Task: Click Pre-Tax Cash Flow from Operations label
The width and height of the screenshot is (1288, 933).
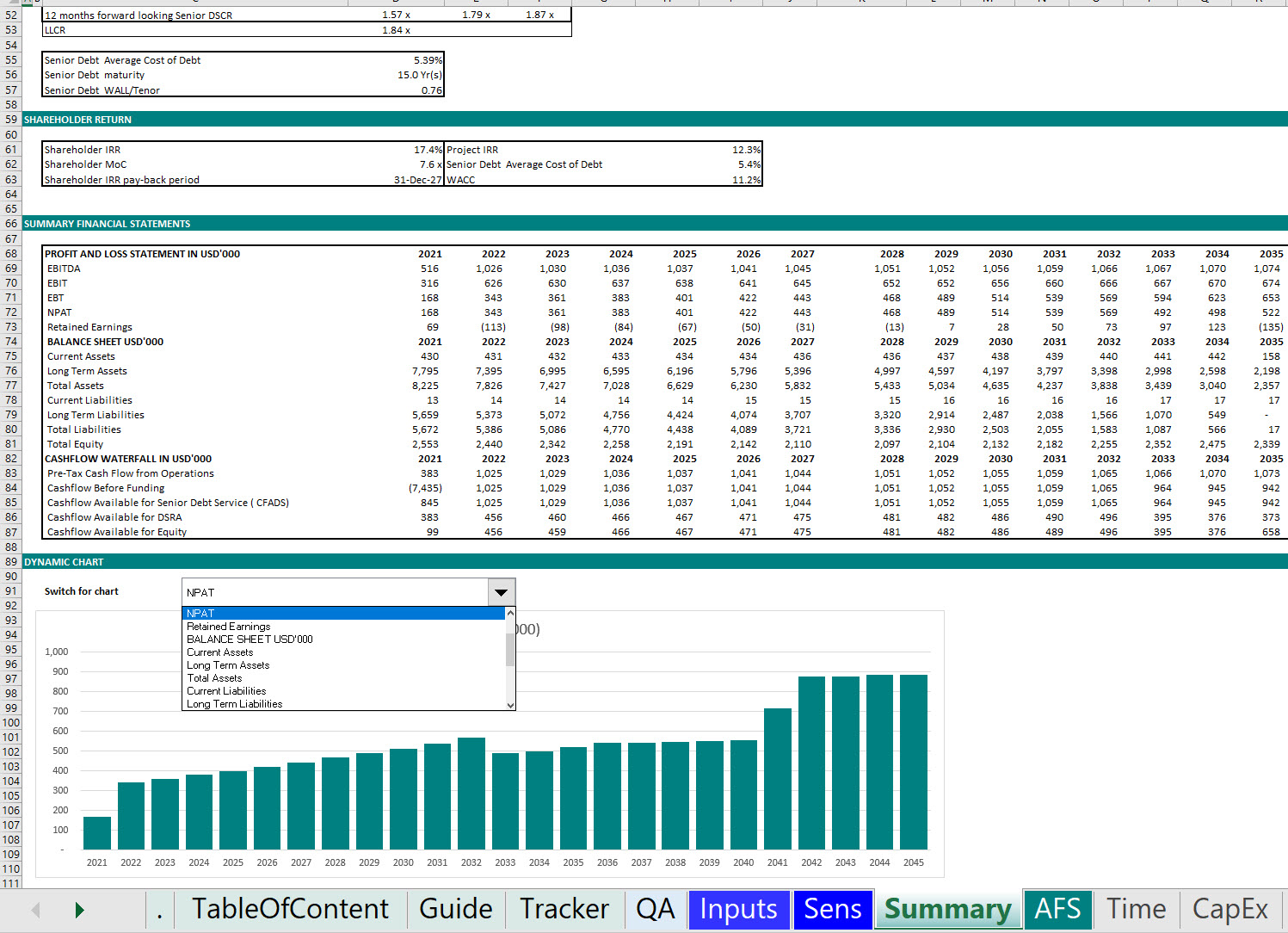Action: (x=131, y=473)
